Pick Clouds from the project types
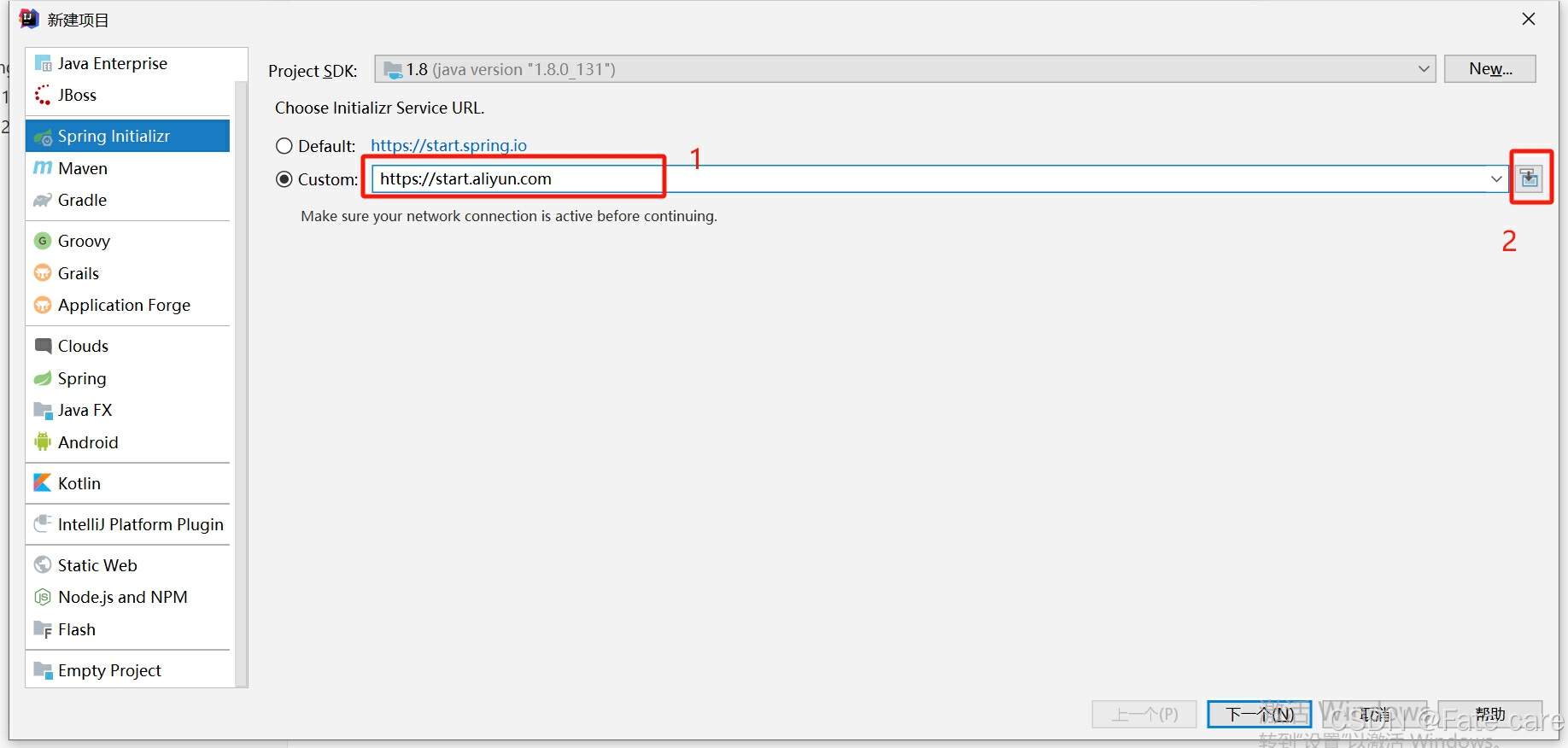 pyautogui.click(x=128, y=346)
